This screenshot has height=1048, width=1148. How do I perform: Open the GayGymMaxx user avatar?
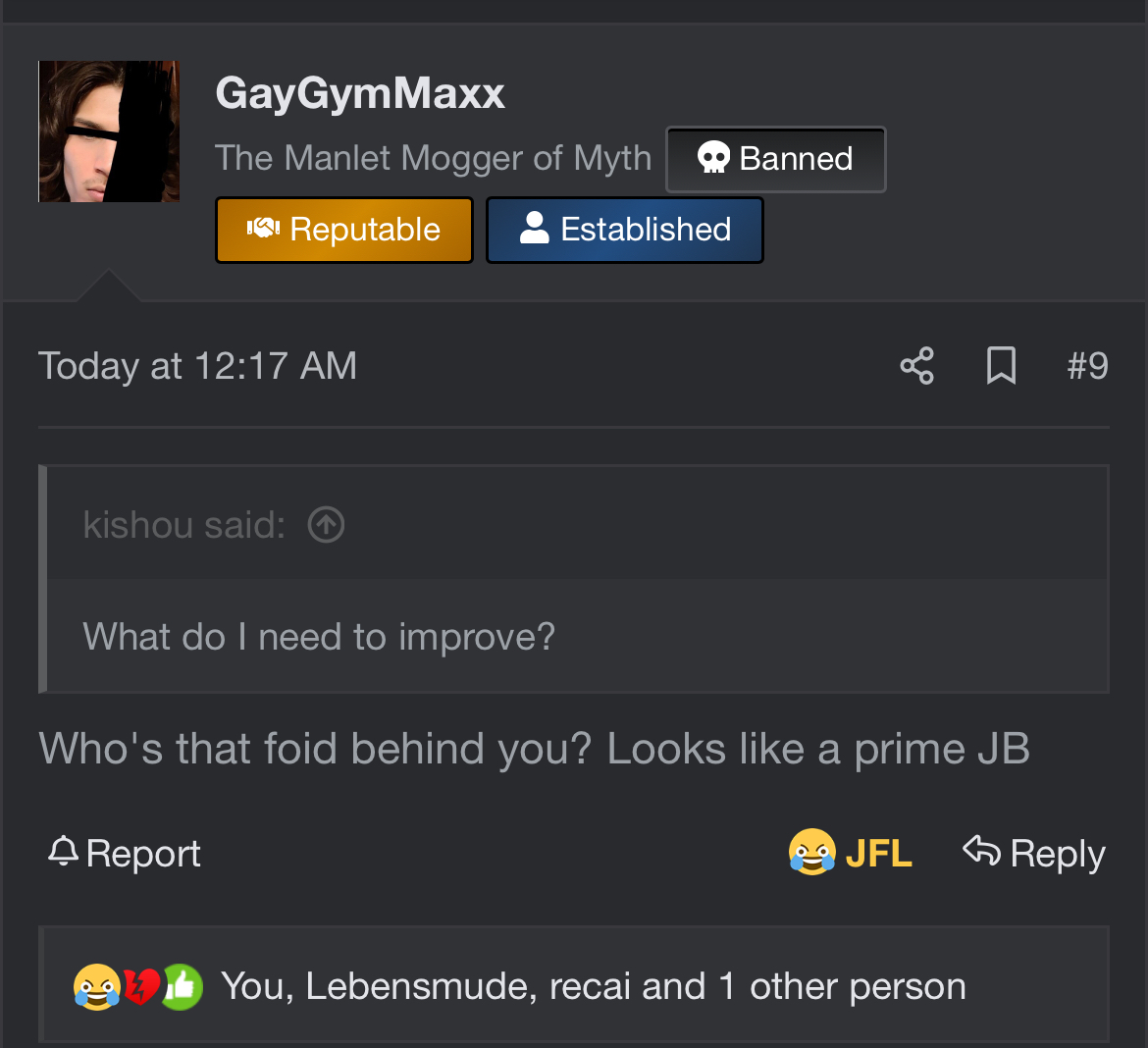click(x=109, y=131)
